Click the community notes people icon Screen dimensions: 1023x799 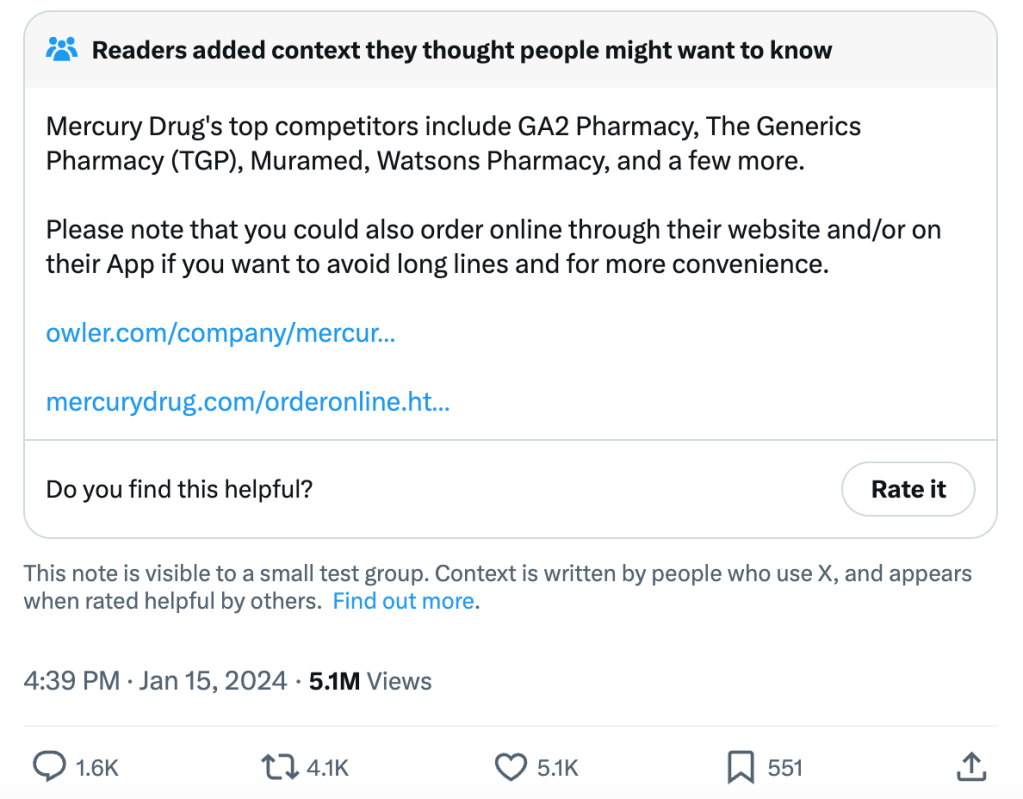(62, 49)
